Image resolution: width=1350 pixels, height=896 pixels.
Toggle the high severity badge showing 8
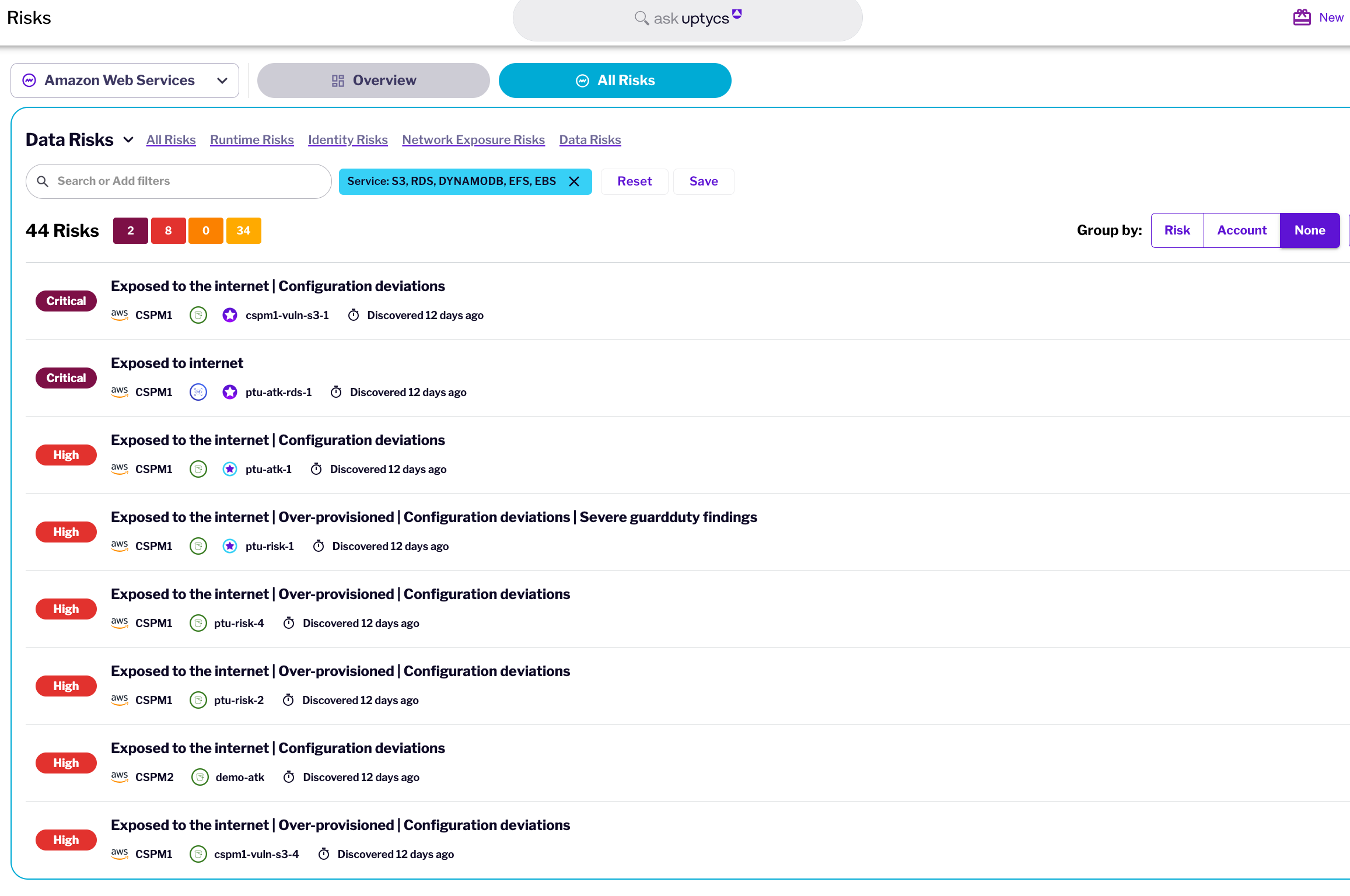click(x=168, y=230)
